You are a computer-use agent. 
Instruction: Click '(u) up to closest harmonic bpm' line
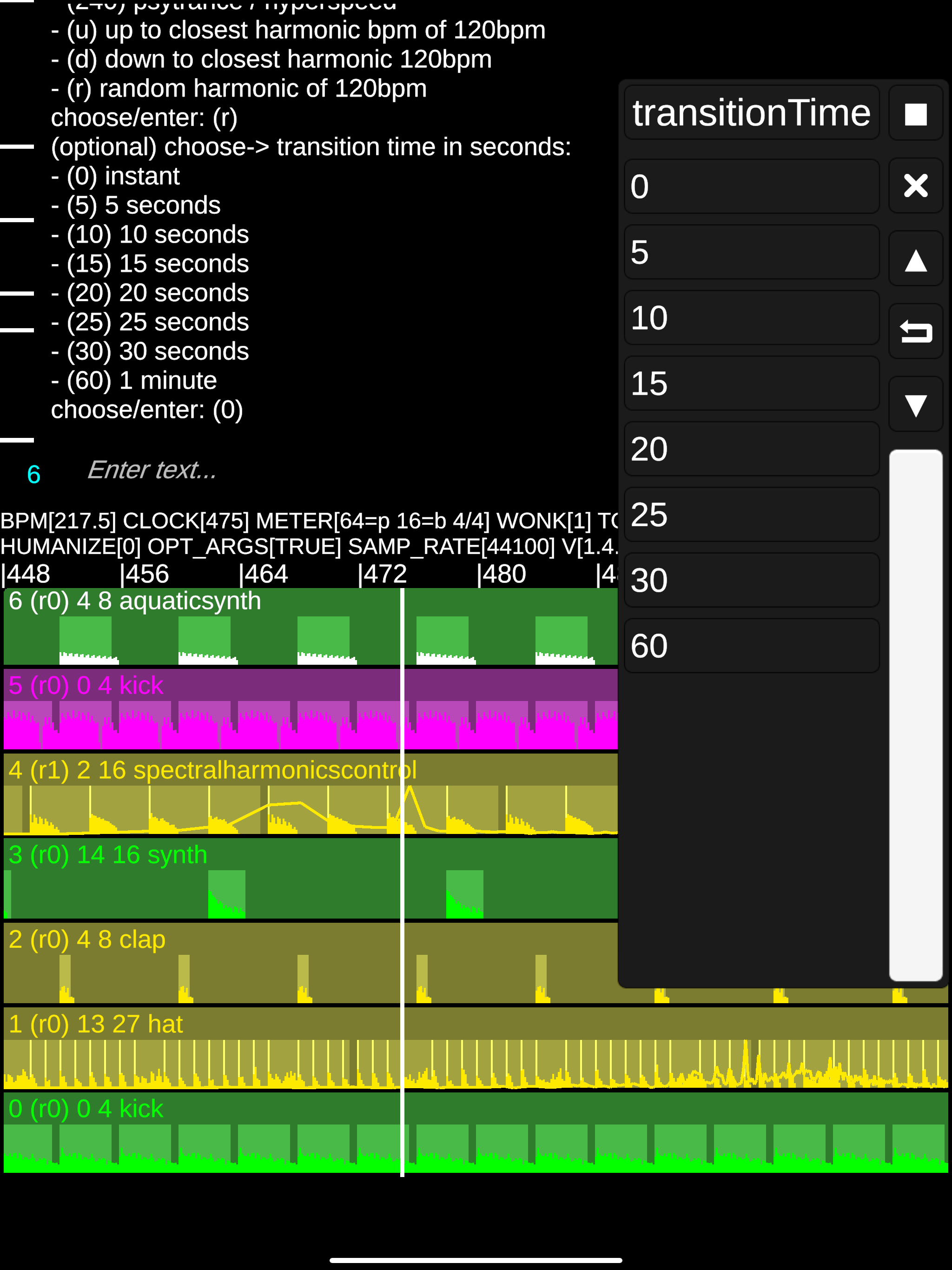pos(298,30)
